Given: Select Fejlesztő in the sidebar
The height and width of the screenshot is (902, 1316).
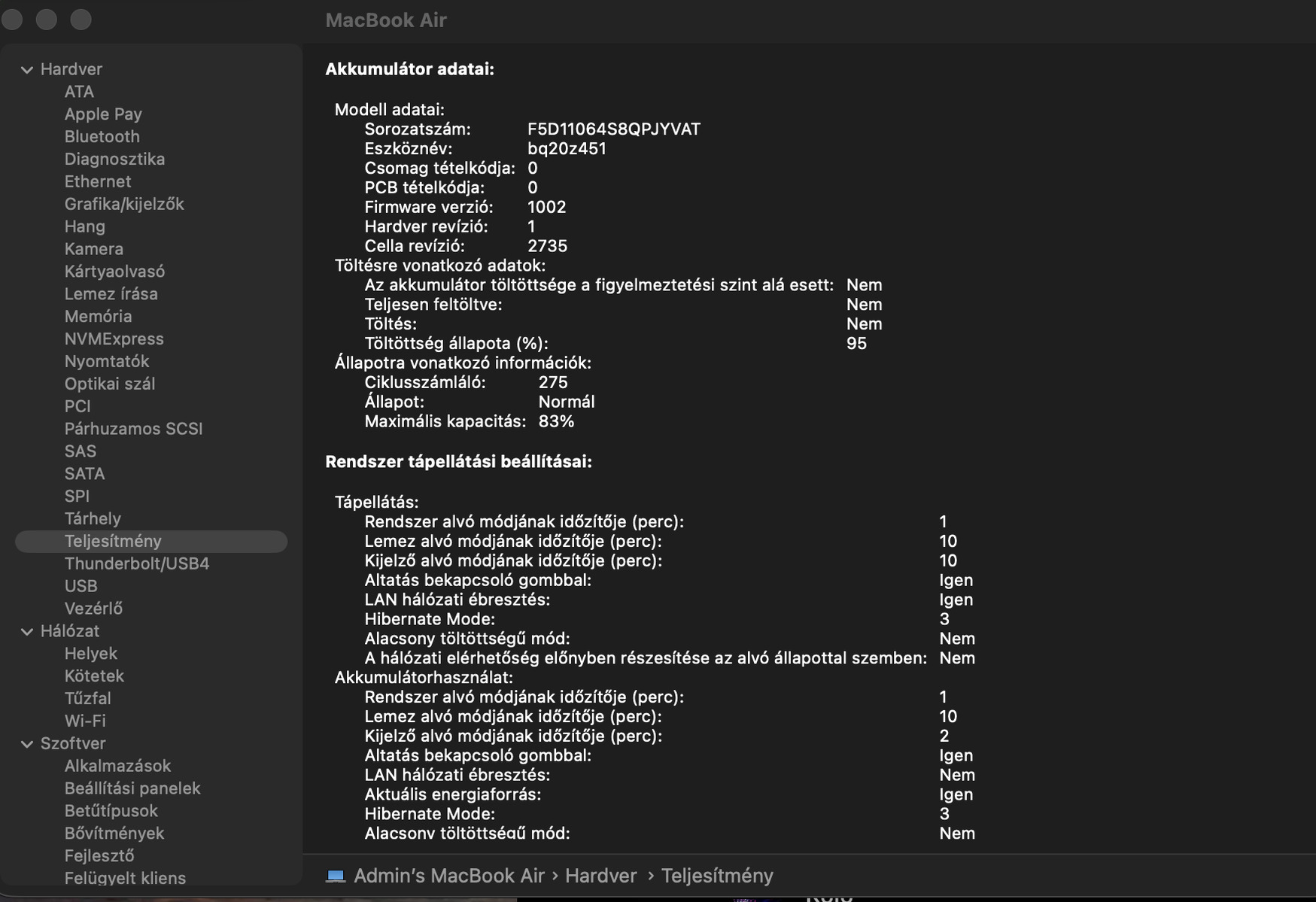Looking at the screenshot, I should [x=99, y=856].
